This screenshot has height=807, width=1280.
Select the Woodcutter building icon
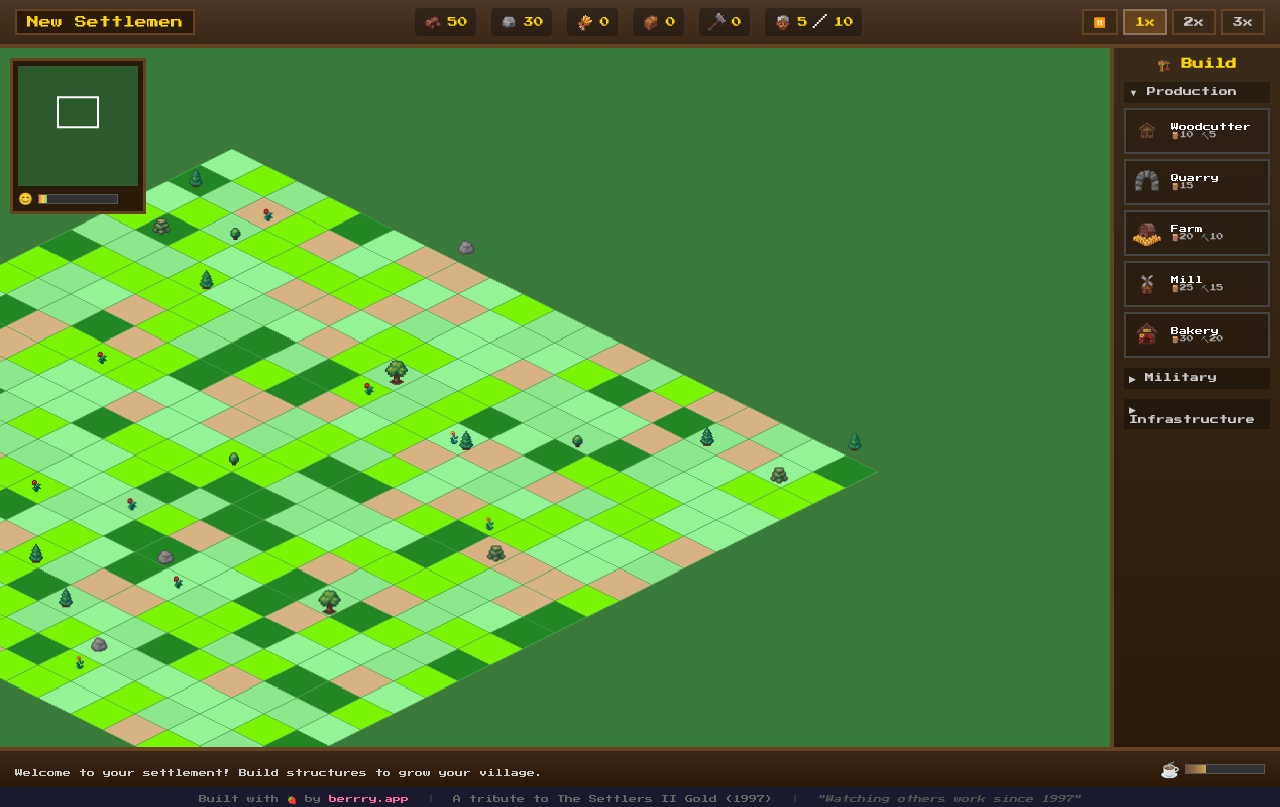[x=1147, y=131]
